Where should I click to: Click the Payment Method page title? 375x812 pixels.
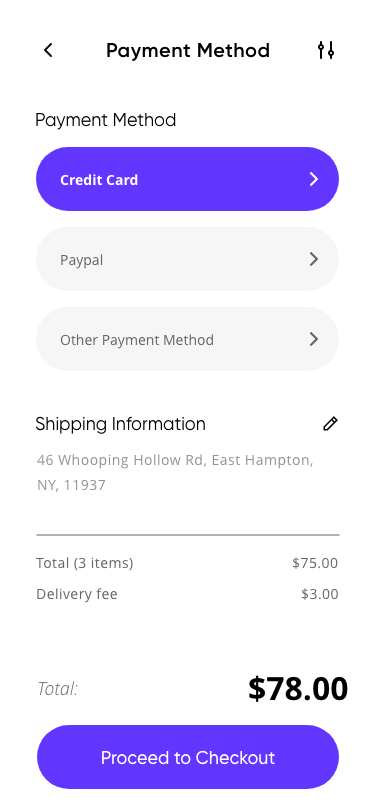coord(188,51)
